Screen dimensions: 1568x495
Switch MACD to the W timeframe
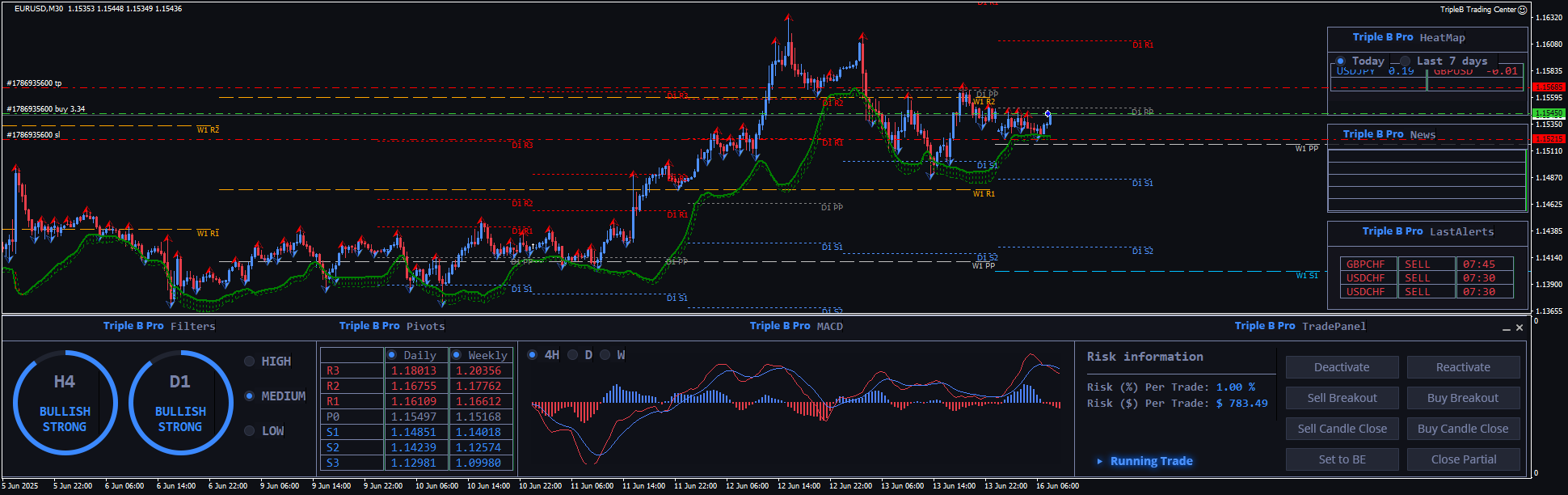pos(605,355)
